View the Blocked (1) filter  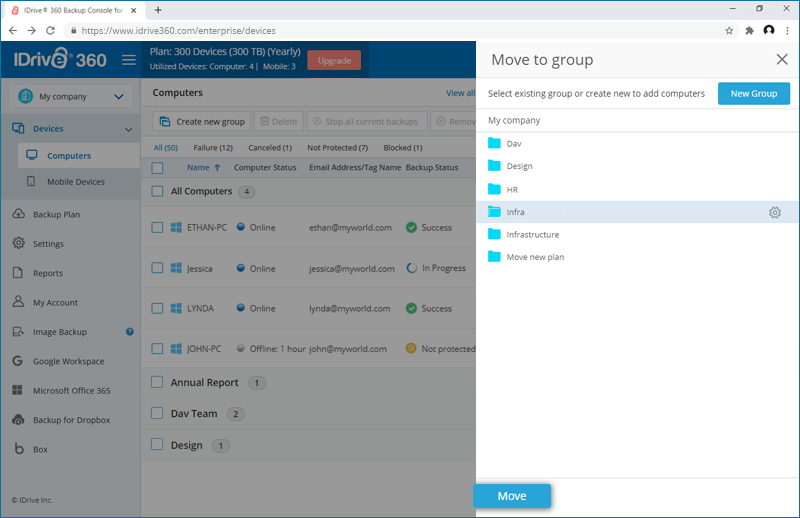tap(403, 147)
